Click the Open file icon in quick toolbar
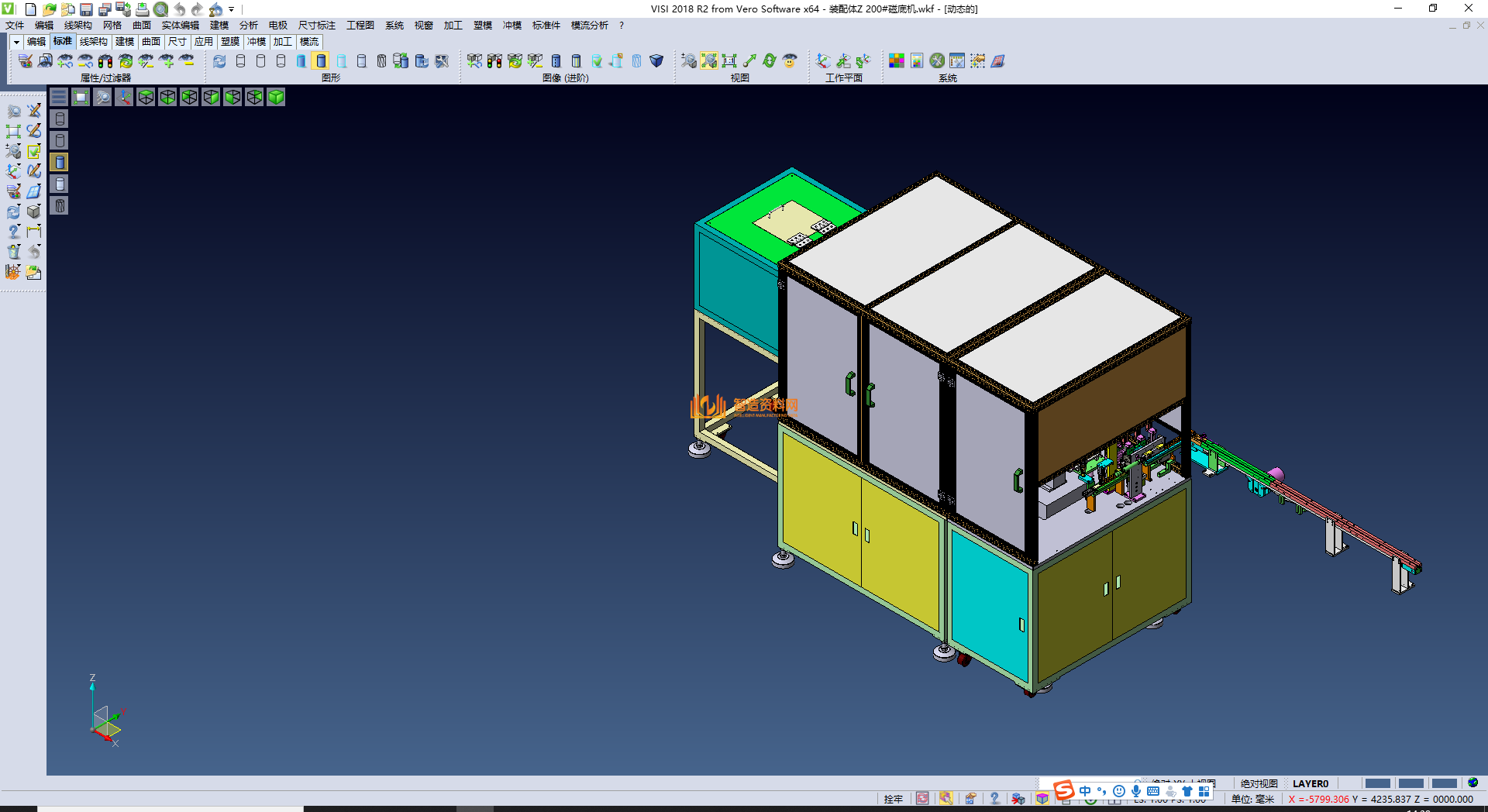Image resolution: width=1488 pixels, height=812 pixels. (49, 9)
